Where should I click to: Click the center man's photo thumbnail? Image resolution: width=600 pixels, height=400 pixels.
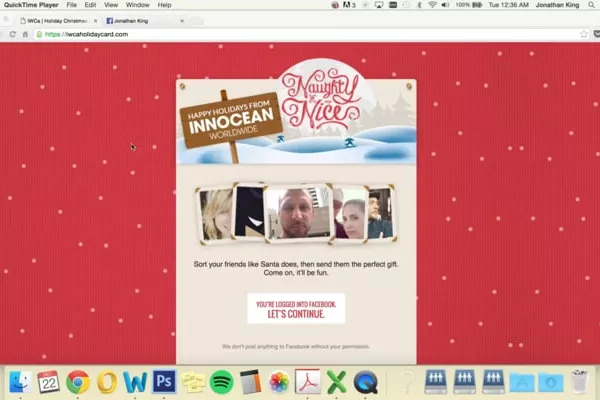pos(298,213)
